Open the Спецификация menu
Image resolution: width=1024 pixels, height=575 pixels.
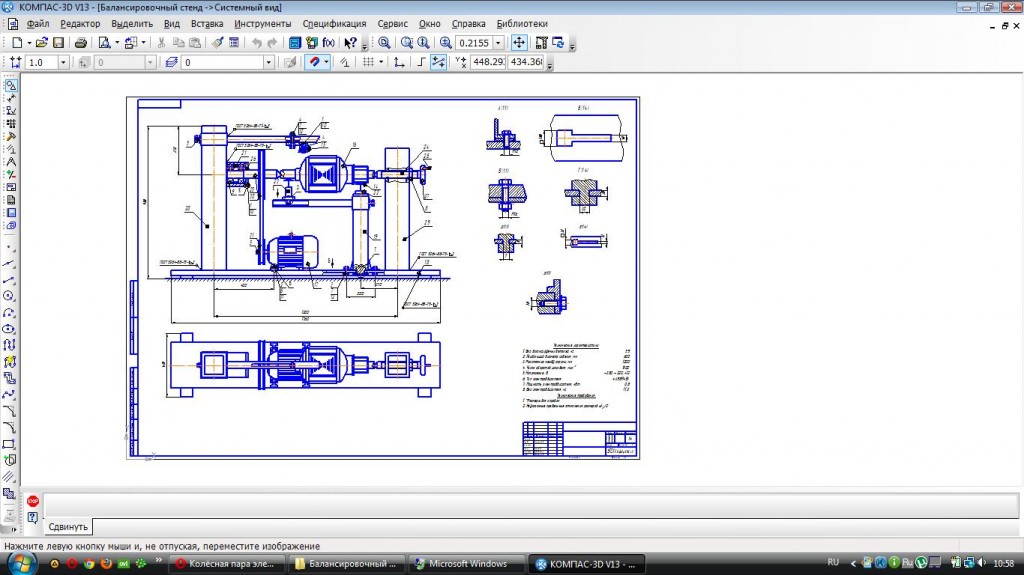(x=334, y=24)
